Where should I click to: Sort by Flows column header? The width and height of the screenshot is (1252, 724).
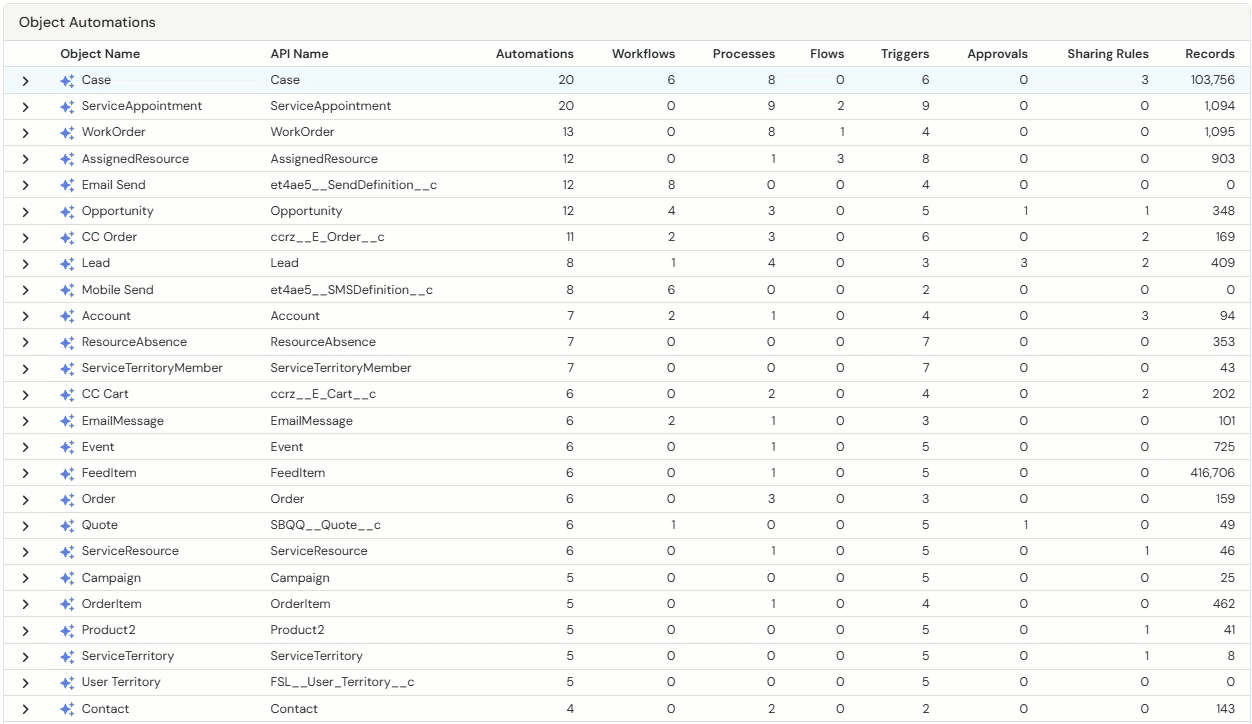point(827,54)
